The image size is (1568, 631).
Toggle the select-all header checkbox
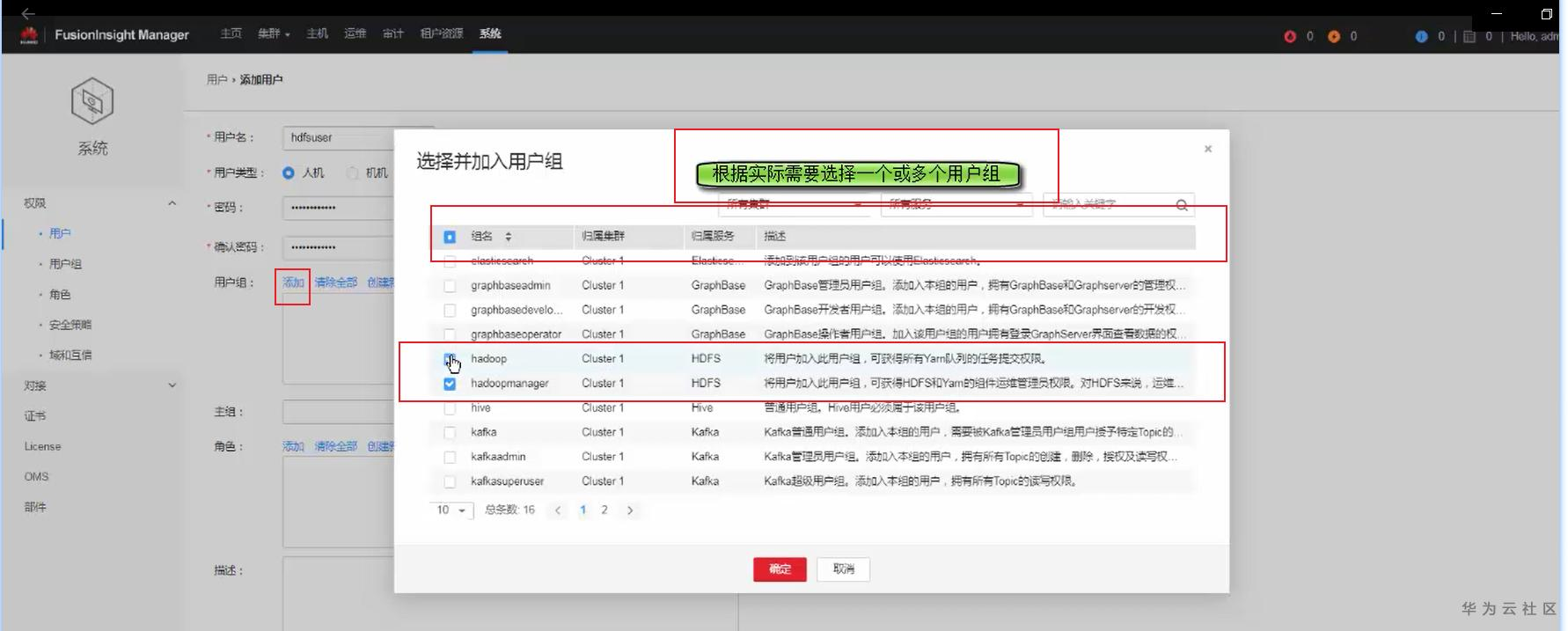click(450, 237)
